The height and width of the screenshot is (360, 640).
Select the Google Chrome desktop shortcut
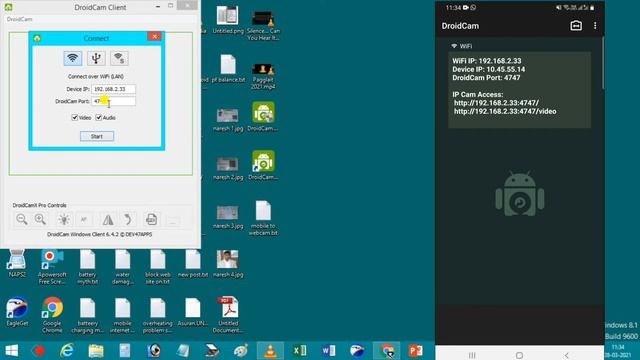[x=52, y=315]
